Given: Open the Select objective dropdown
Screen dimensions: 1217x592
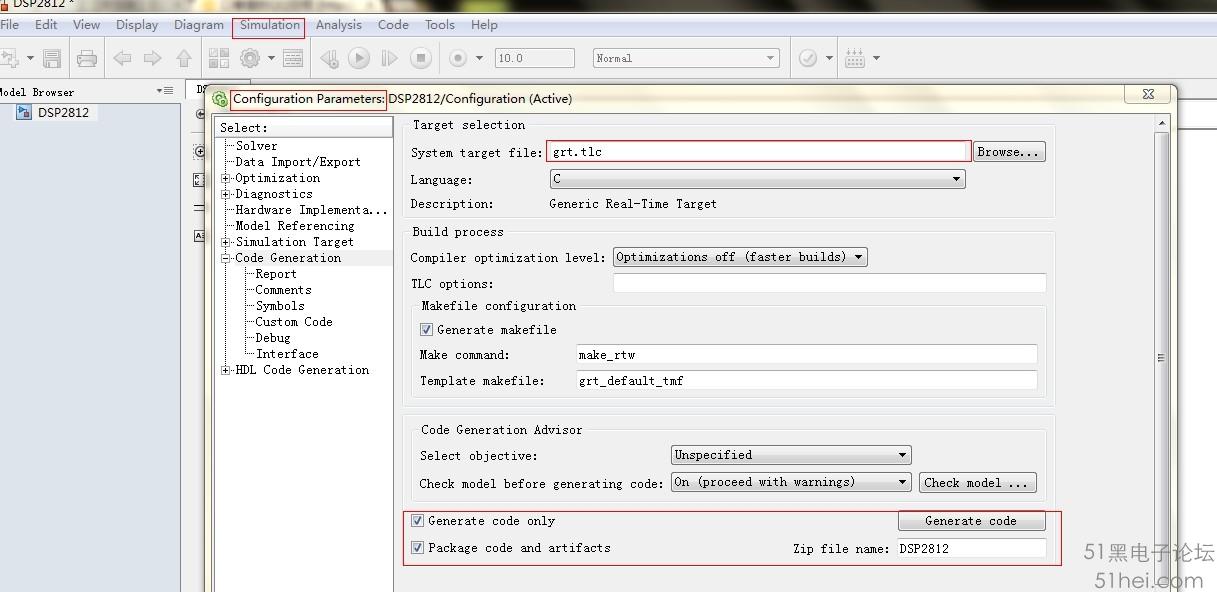Looking at the screenshot, I should 791,455.
